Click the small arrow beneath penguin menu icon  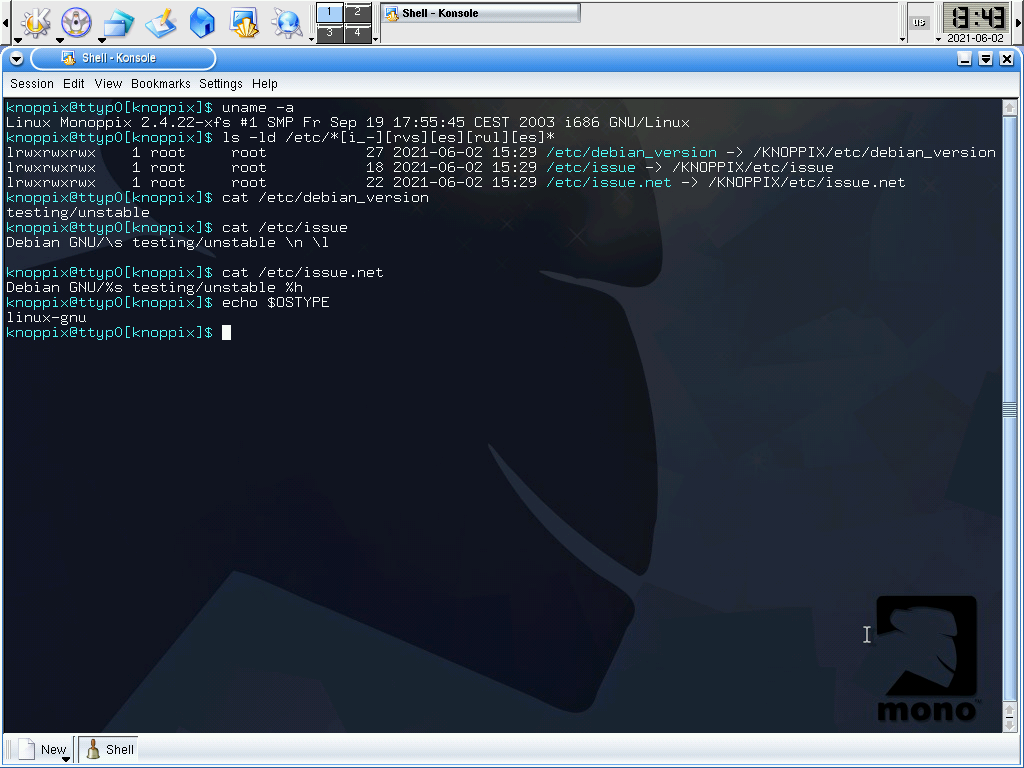point(59,40)
